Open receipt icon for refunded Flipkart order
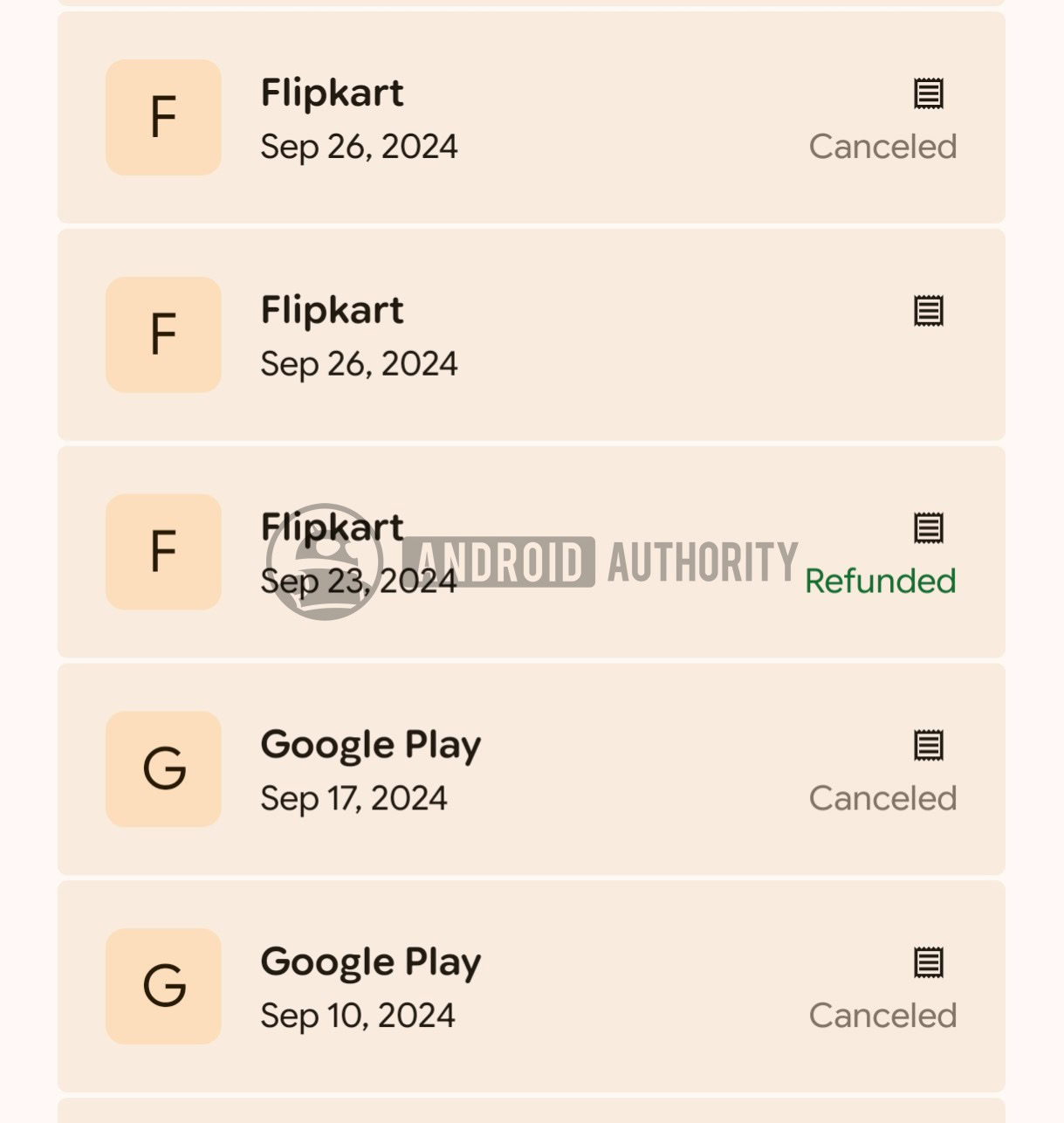 pyautogui.click(x=929, y=528)
